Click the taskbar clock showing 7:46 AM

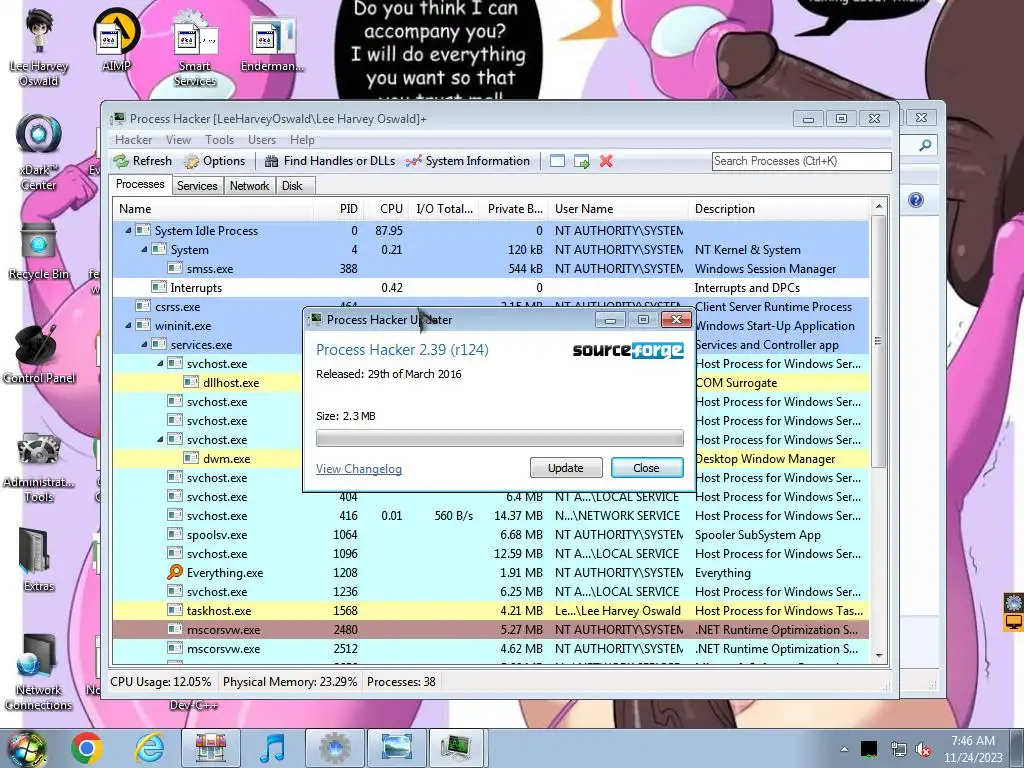pyautogui.click(x=972, y=749)
